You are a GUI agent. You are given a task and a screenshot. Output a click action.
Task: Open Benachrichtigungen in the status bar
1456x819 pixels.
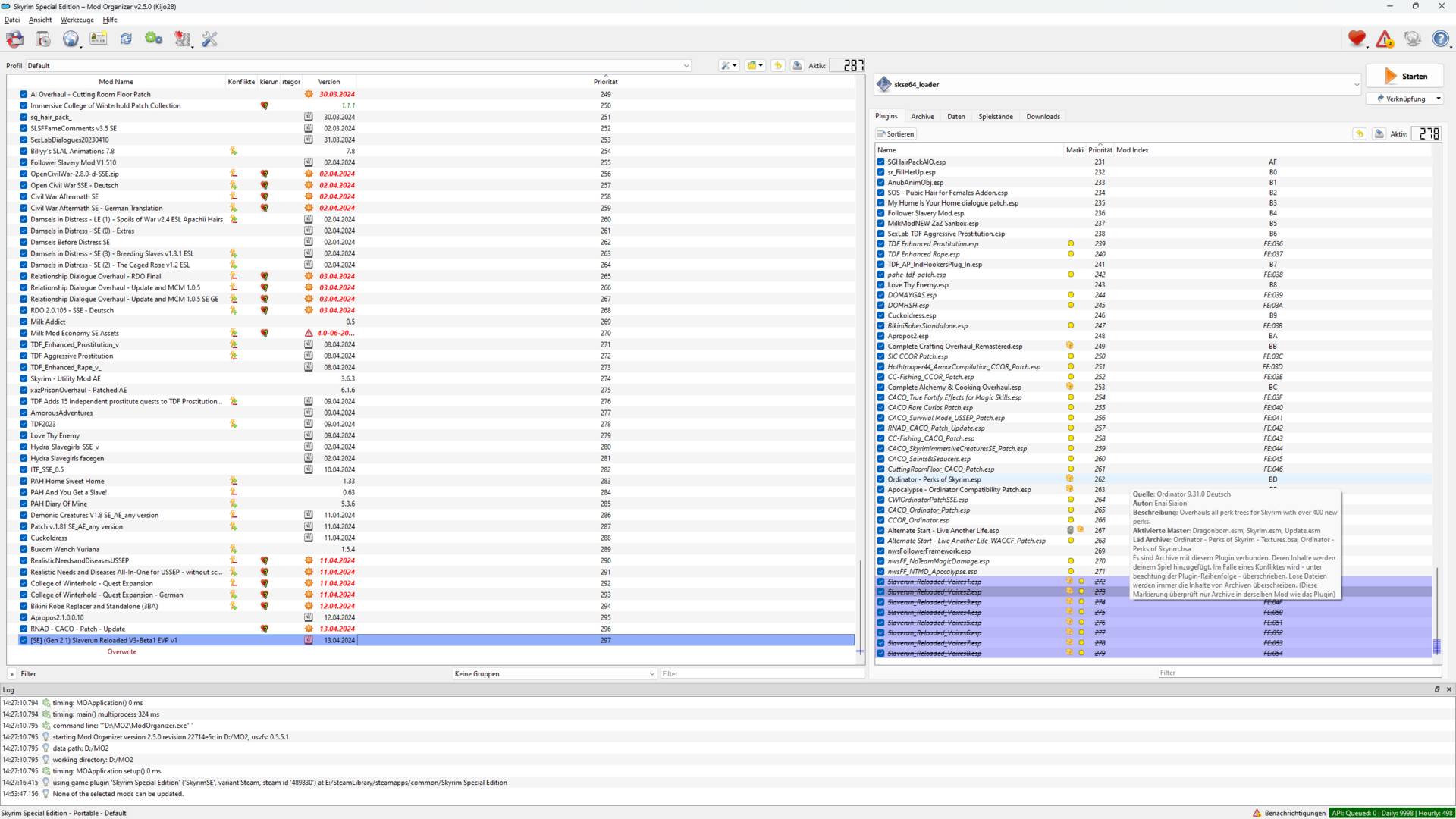coord(1289,813)
